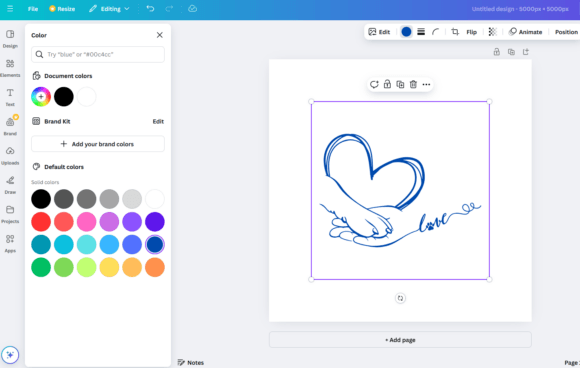This screenshot has height=368, width=580.
Task: Open the border style lines icon
Action: pos(421,32)
